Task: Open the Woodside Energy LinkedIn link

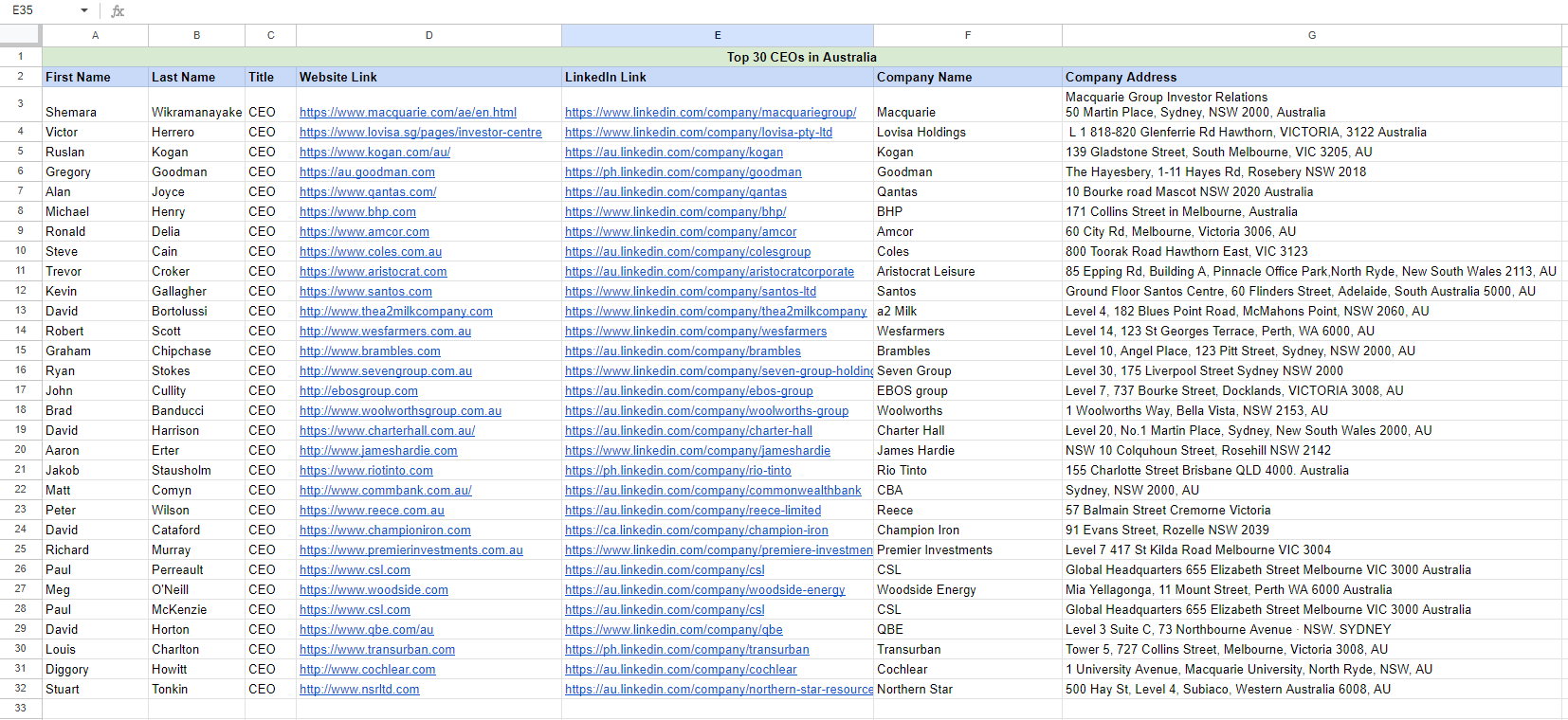Action: 704,590
